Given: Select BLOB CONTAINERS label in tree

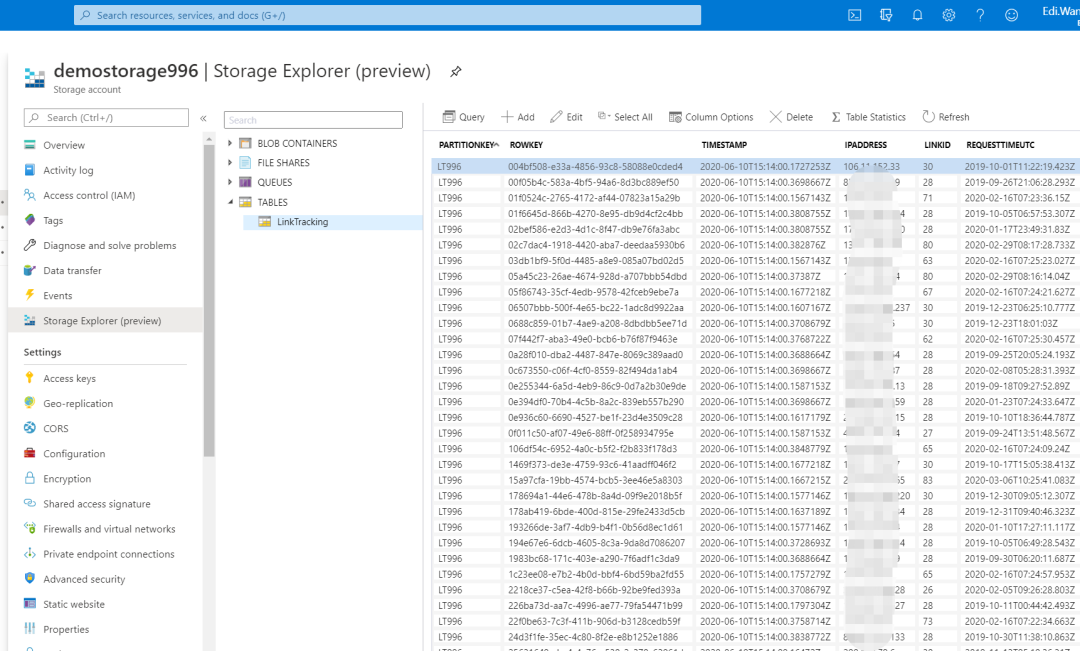Looking at the screenshot, I should (x=297, y=143).
